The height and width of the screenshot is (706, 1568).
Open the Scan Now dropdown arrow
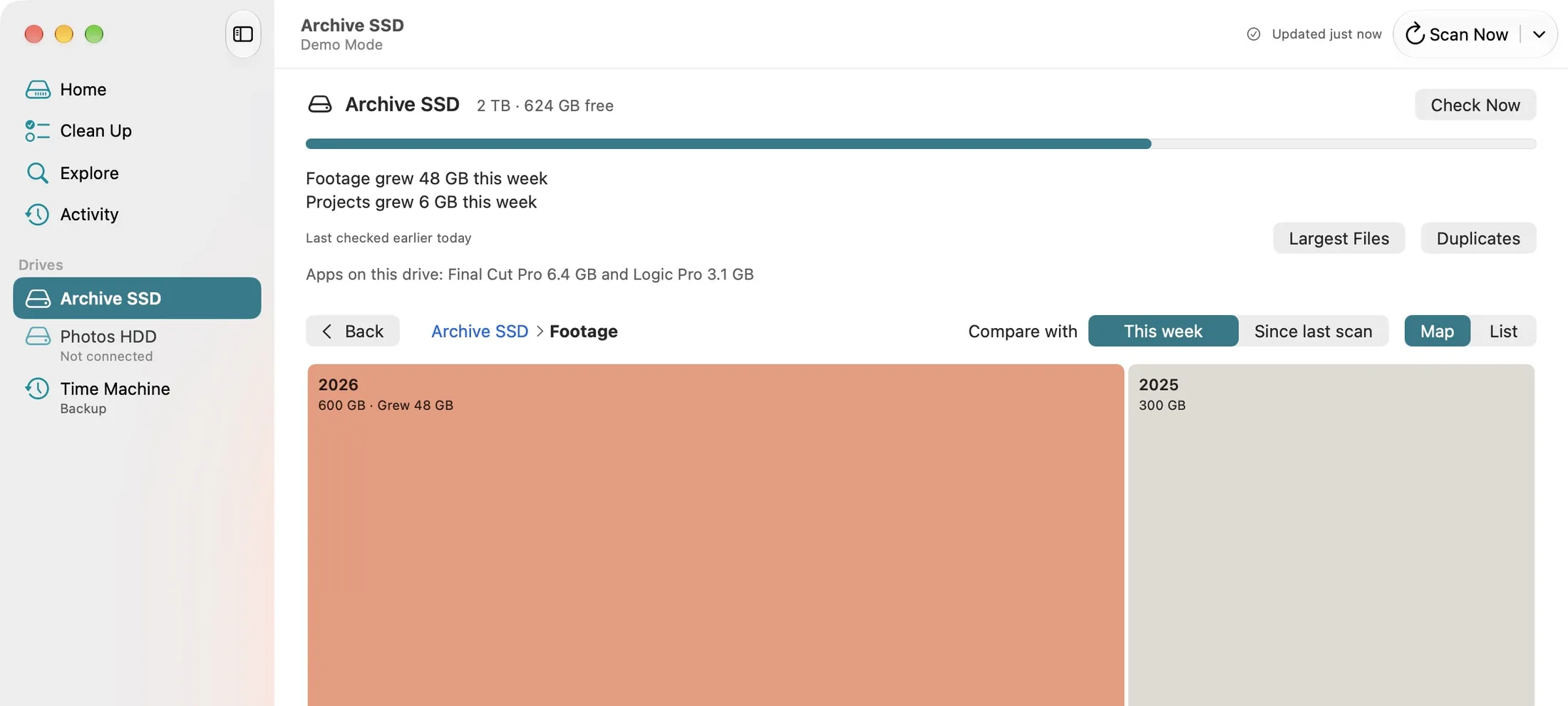[1539, 34]
